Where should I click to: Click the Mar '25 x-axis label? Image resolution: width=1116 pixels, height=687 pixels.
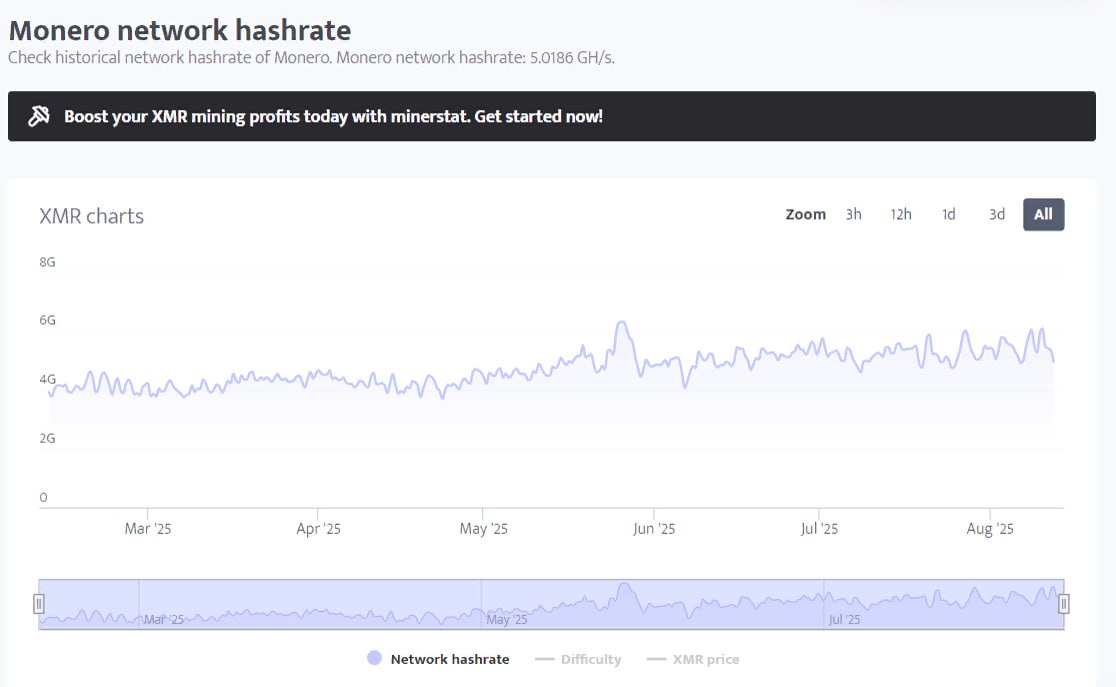148,529
